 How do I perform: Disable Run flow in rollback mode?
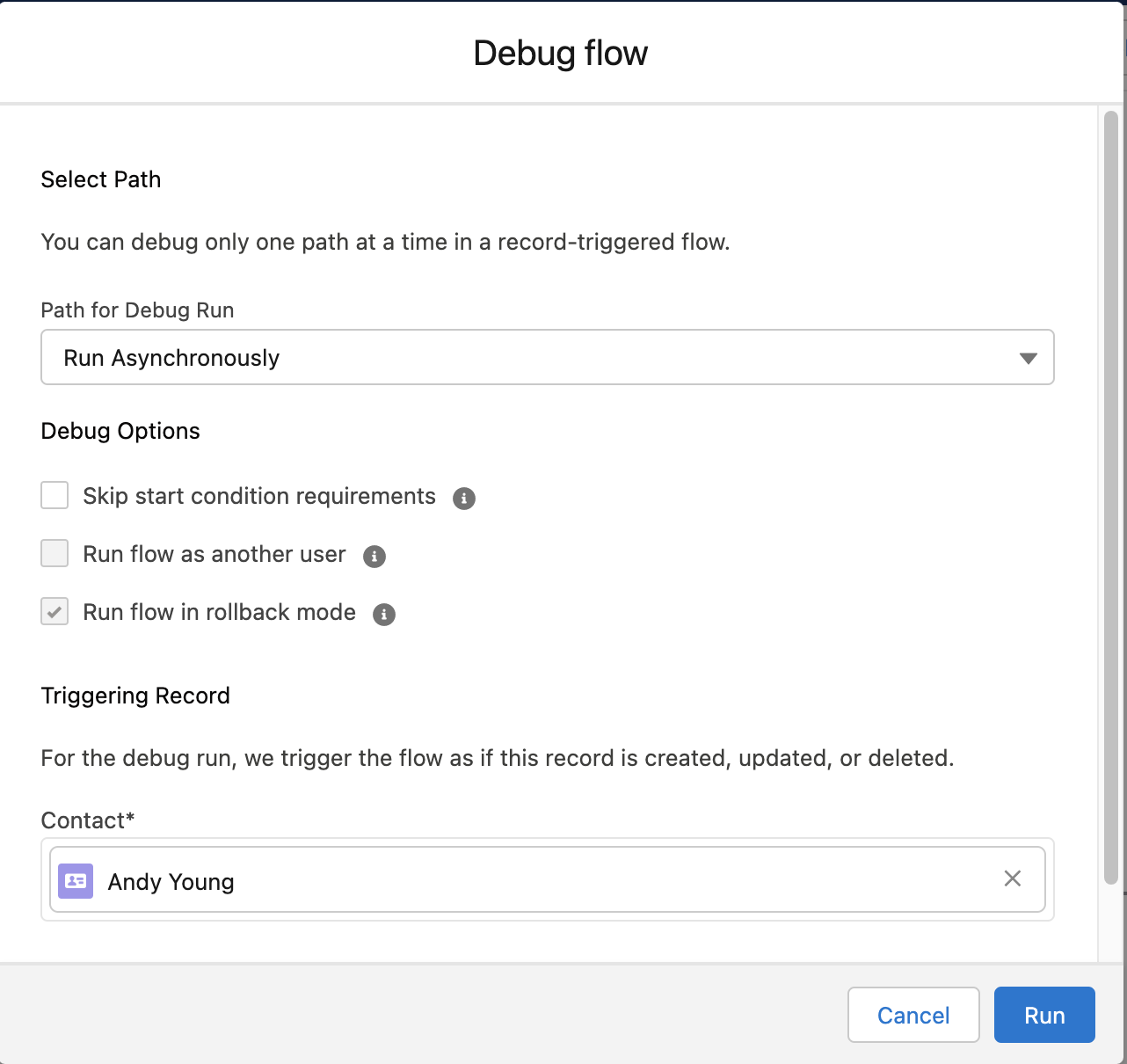[54, 611]
